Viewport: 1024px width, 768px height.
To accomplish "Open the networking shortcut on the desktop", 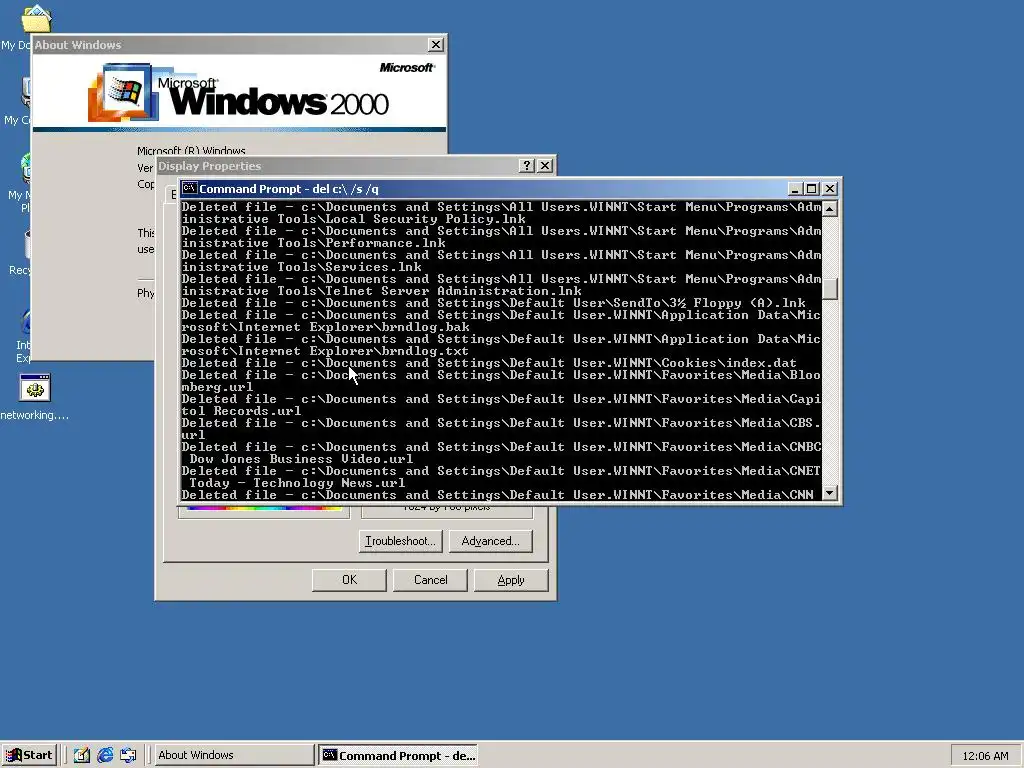I will (x=35, y=388).
